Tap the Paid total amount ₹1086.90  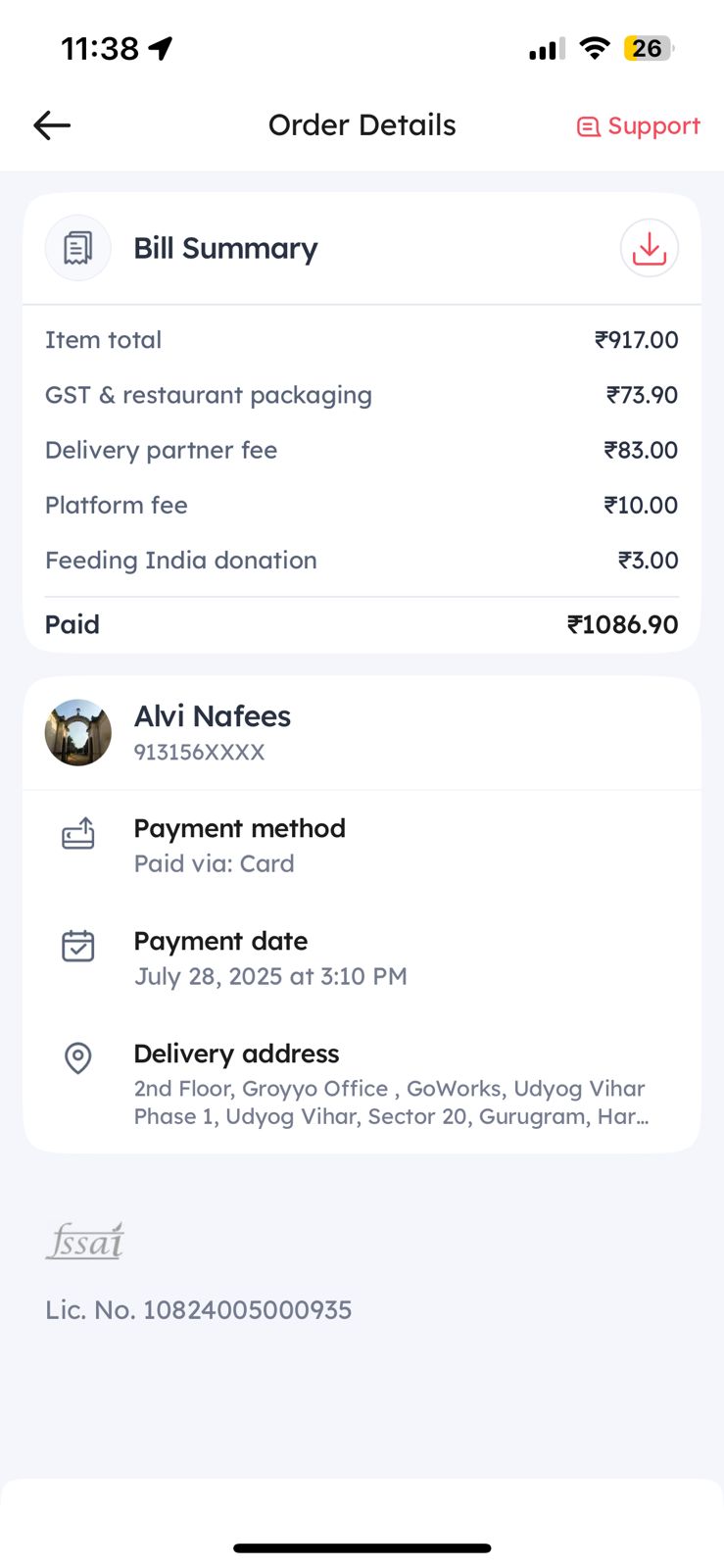coord(622,624)
